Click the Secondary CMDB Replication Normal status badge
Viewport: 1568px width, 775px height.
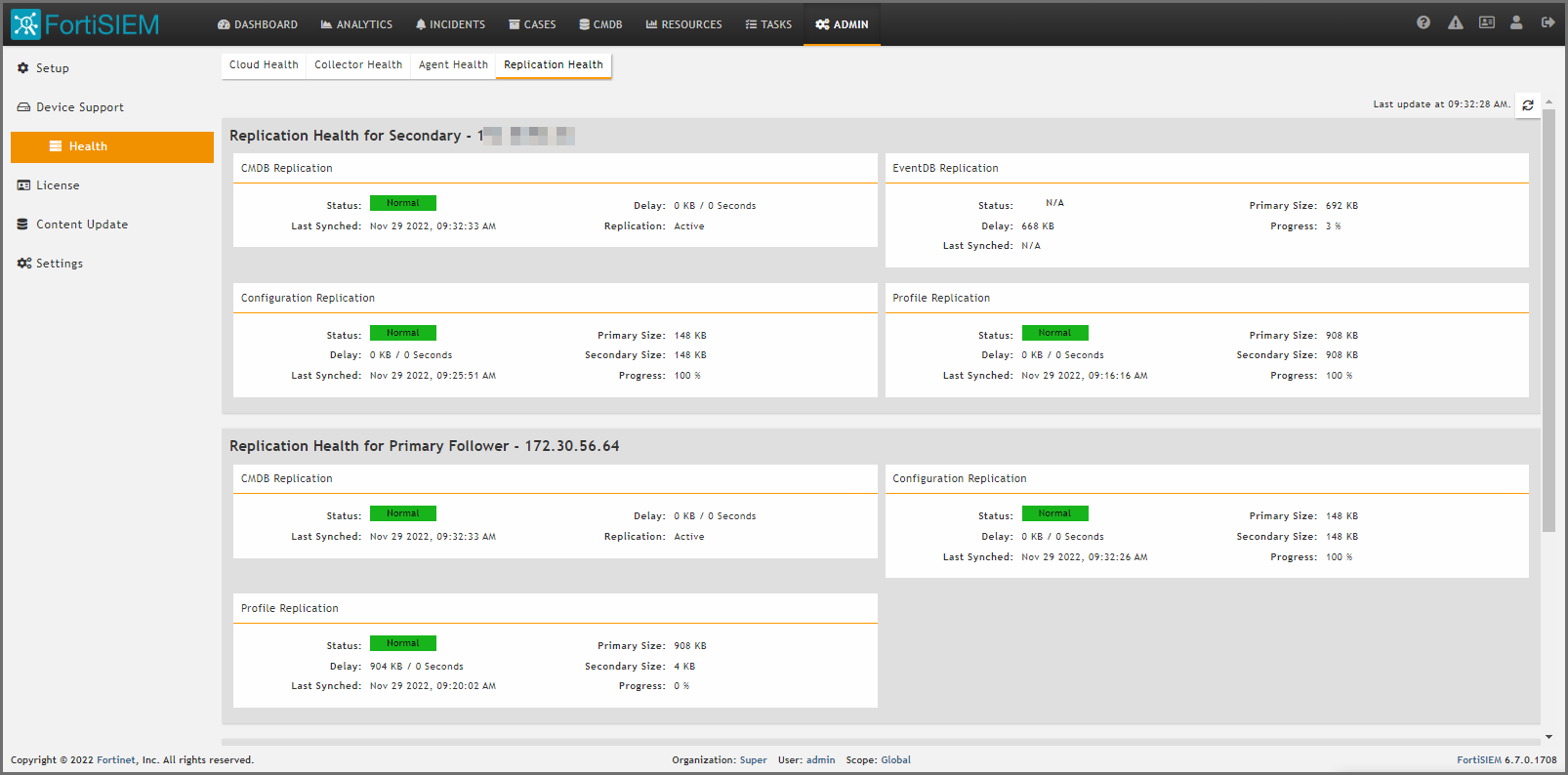point(403,203)
